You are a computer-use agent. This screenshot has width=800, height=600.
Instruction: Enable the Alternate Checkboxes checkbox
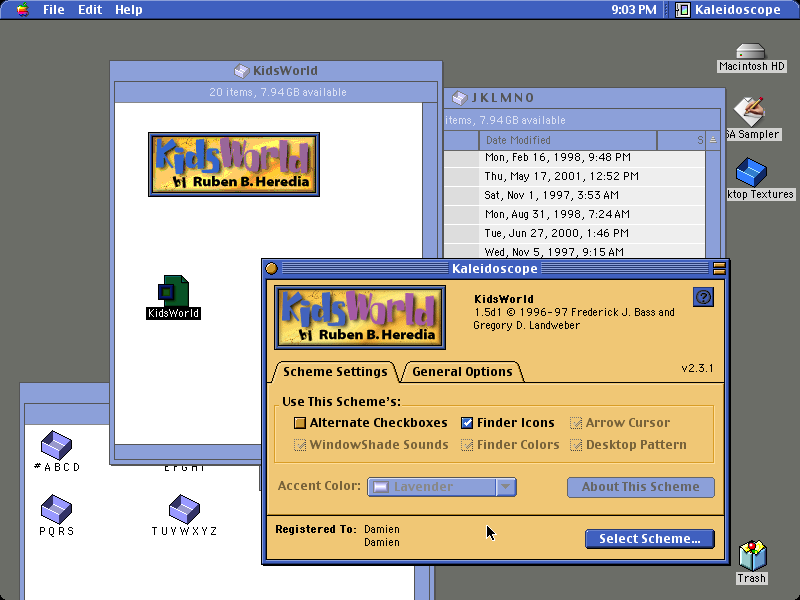tap(300, 423)
